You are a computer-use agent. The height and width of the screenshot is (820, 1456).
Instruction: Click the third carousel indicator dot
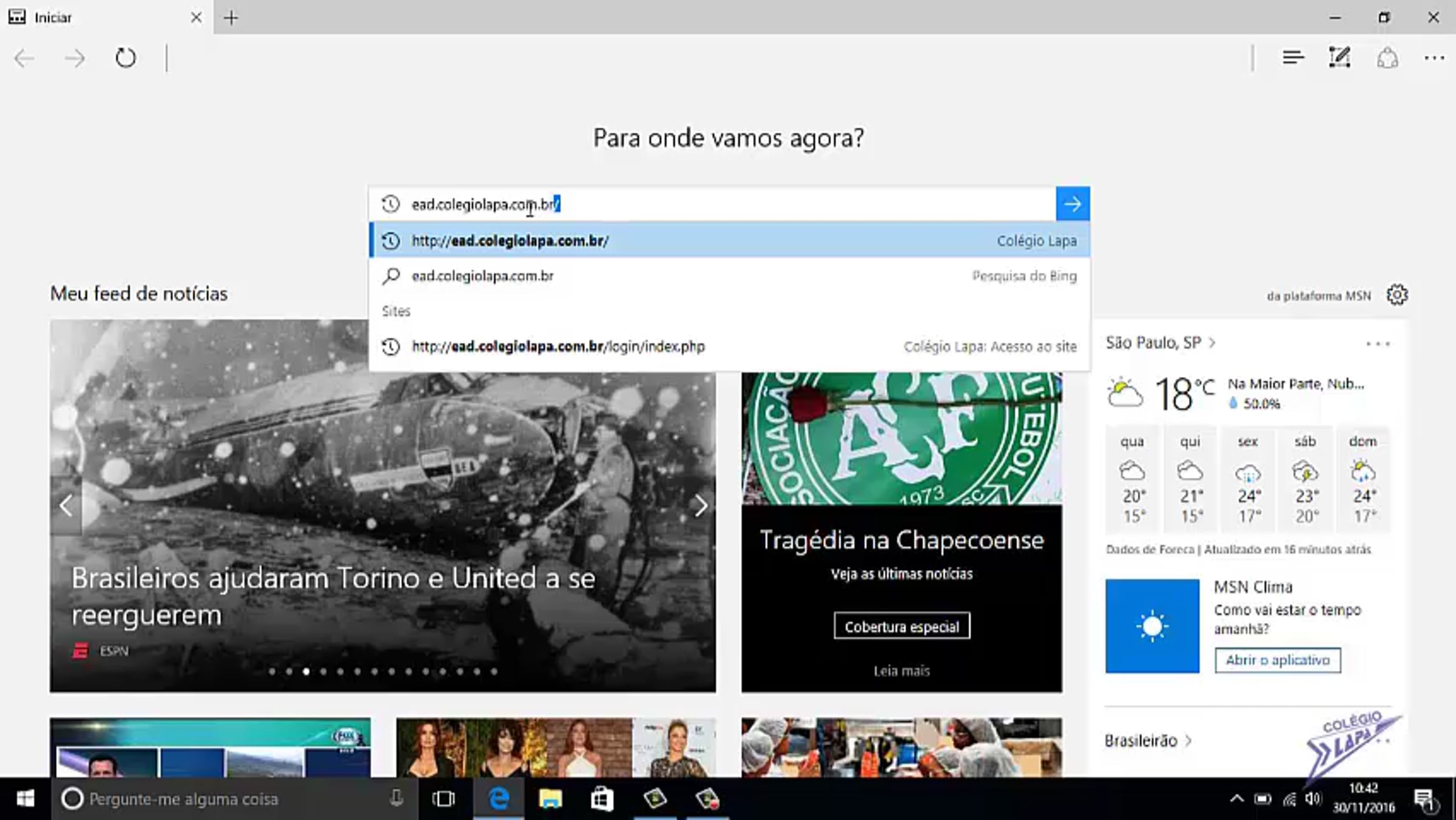(x=306, y=671)
